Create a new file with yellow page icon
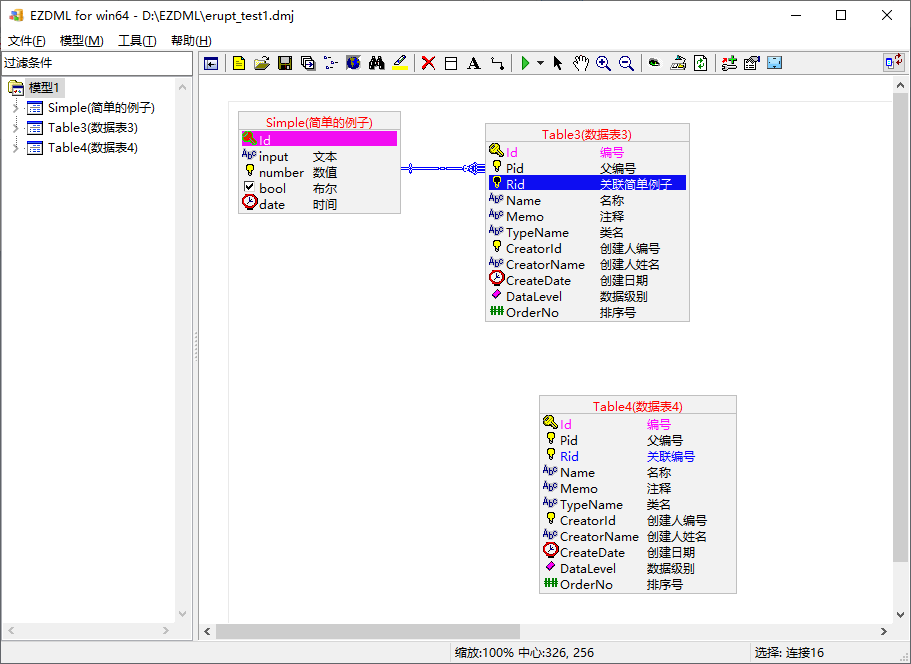The height and width of the screenshot is (664, 911). click(x=239, y=63)
